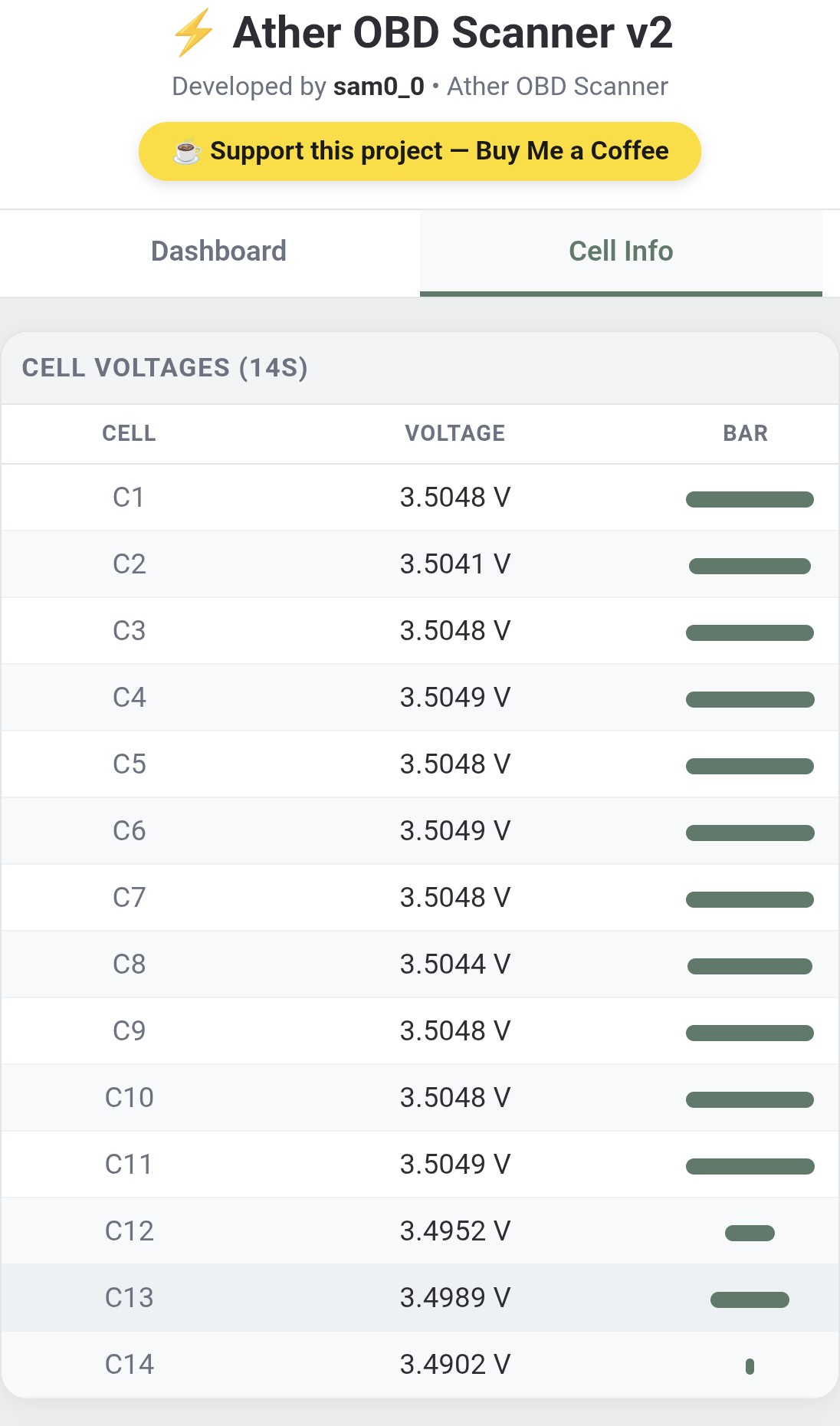
Task: Select the C12 cell label
Action: pos(129,1231)
